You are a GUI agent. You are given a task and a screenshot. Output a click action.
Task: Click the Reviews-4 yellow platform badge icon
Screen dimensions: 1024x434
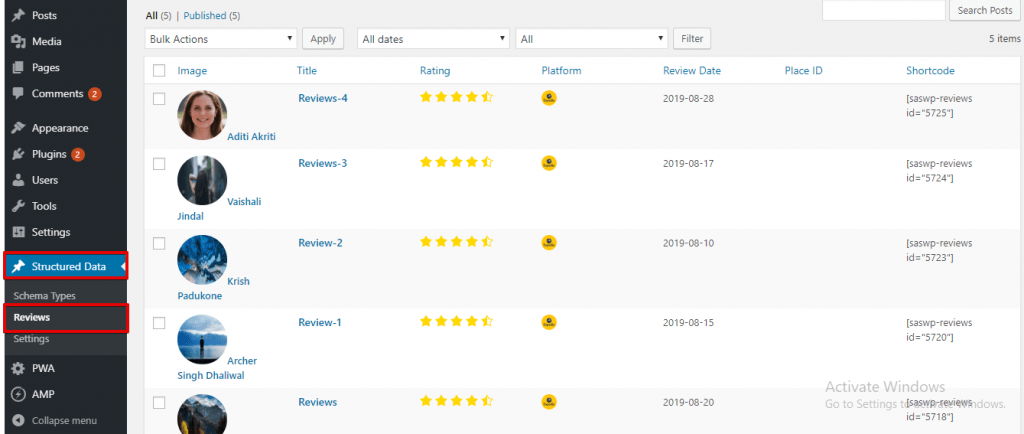point(549,98)
